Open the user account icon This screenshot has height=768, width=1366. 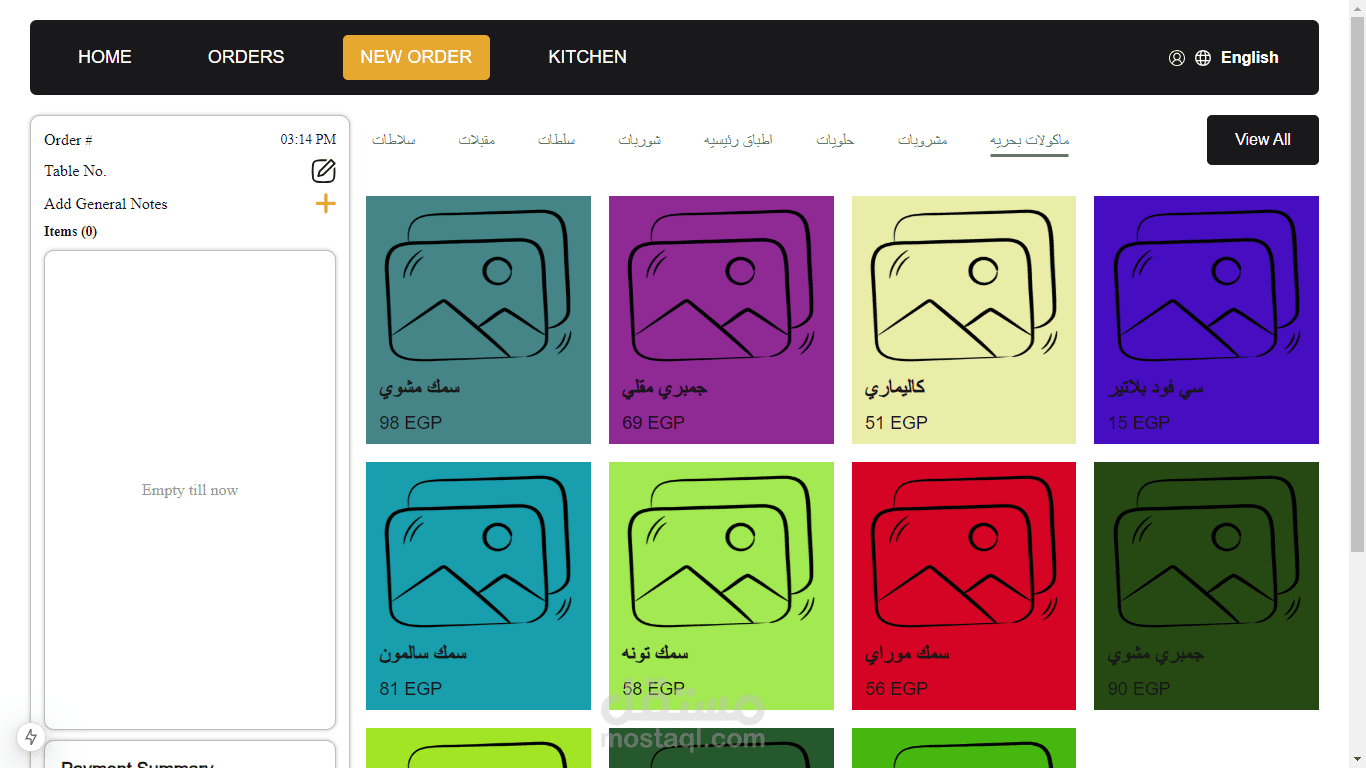pos(1177,58)
